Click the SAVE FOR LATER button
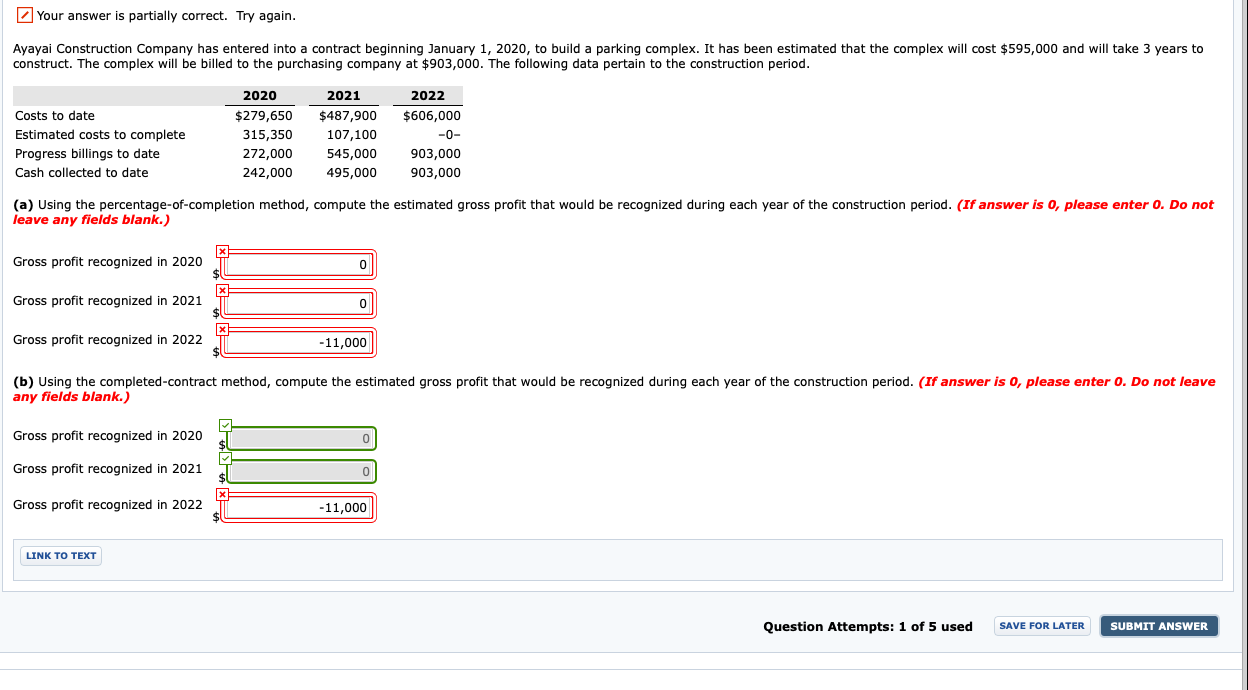1248x690 pixels. [1041, 625]
